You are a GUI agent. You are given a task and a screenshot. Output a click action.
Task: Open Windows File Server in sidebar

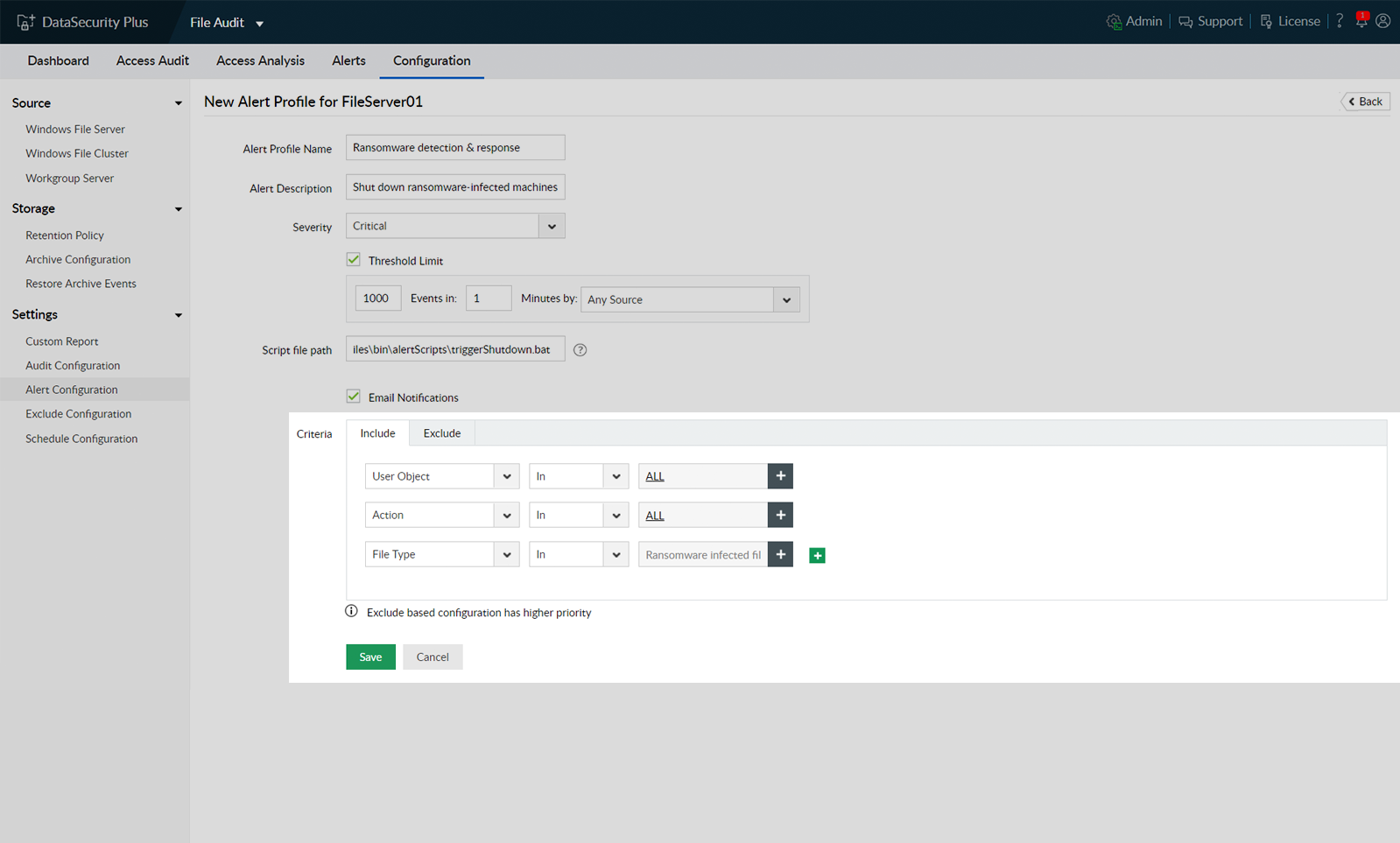coord(75,129)
